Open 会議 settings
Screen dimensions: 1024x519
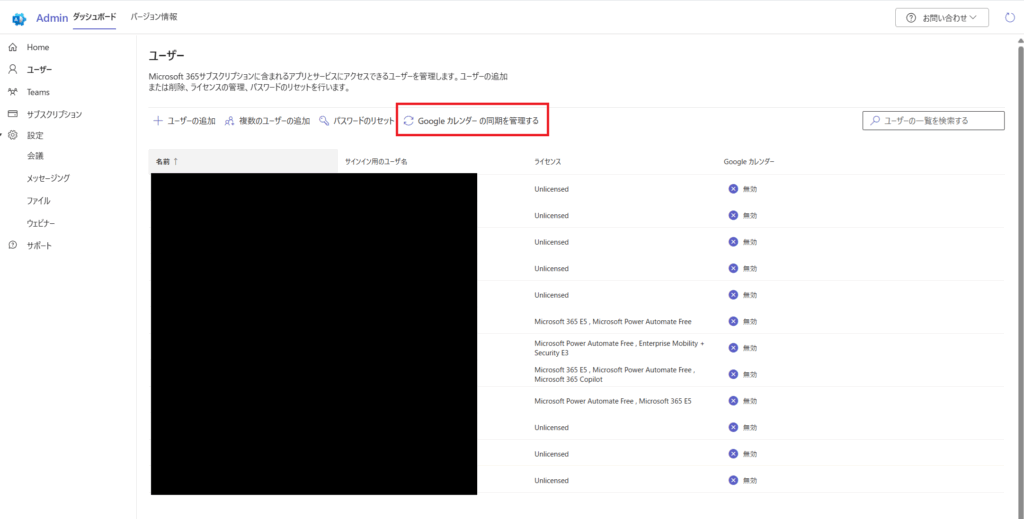click(35, 156)
